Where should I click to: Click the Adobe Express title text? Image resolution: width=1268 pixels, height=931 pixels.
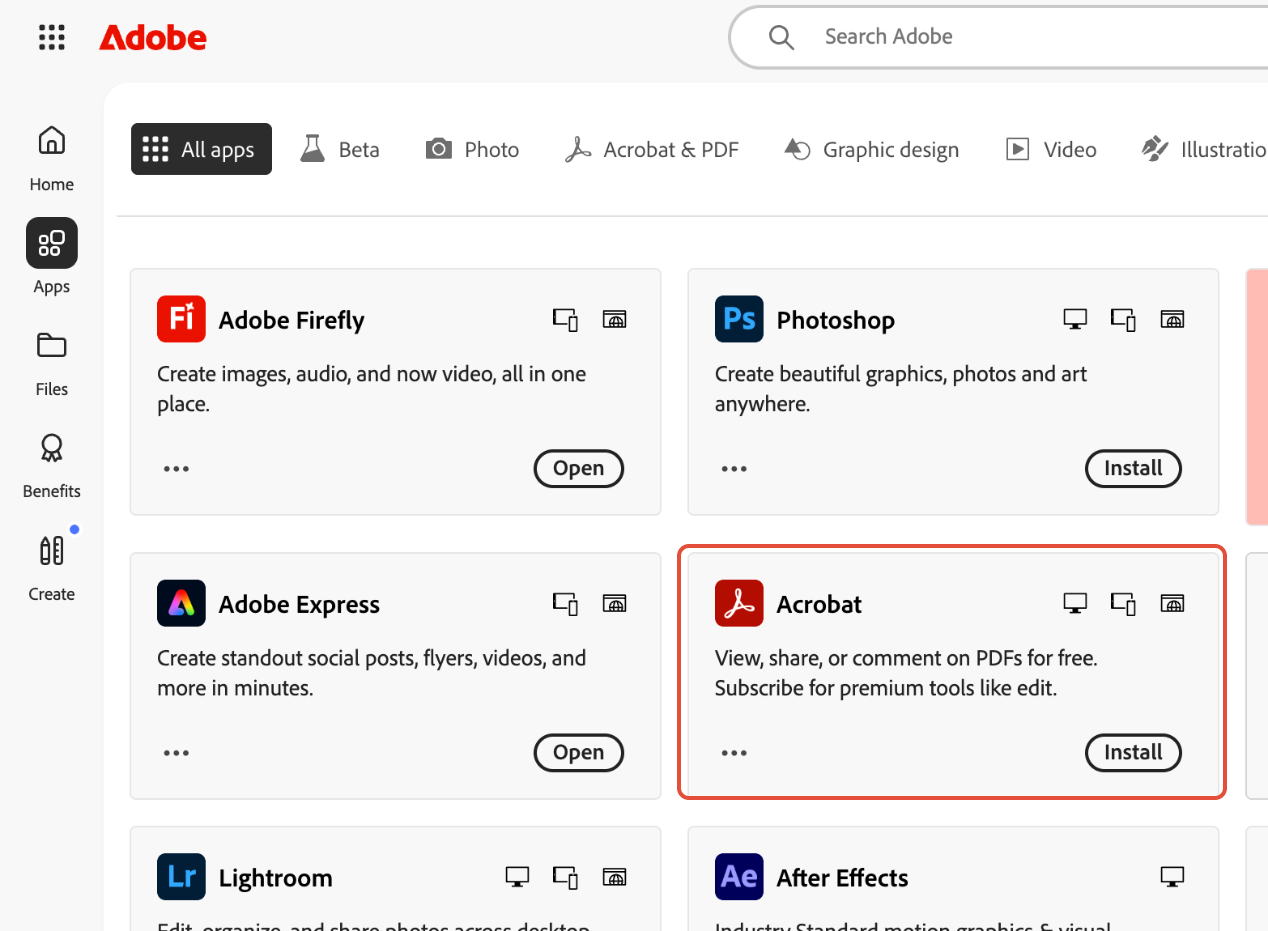click(300, 604)
